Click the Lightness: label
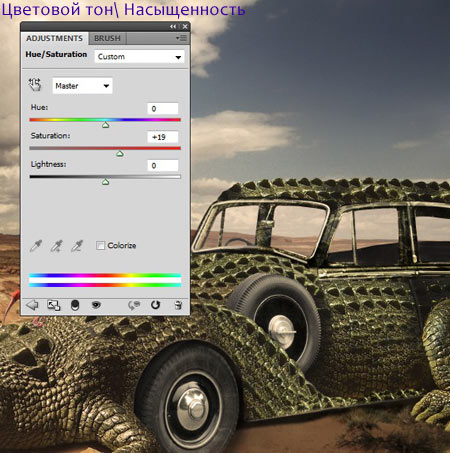This screenshot has width=450, height=453. (x=49, y=164)
